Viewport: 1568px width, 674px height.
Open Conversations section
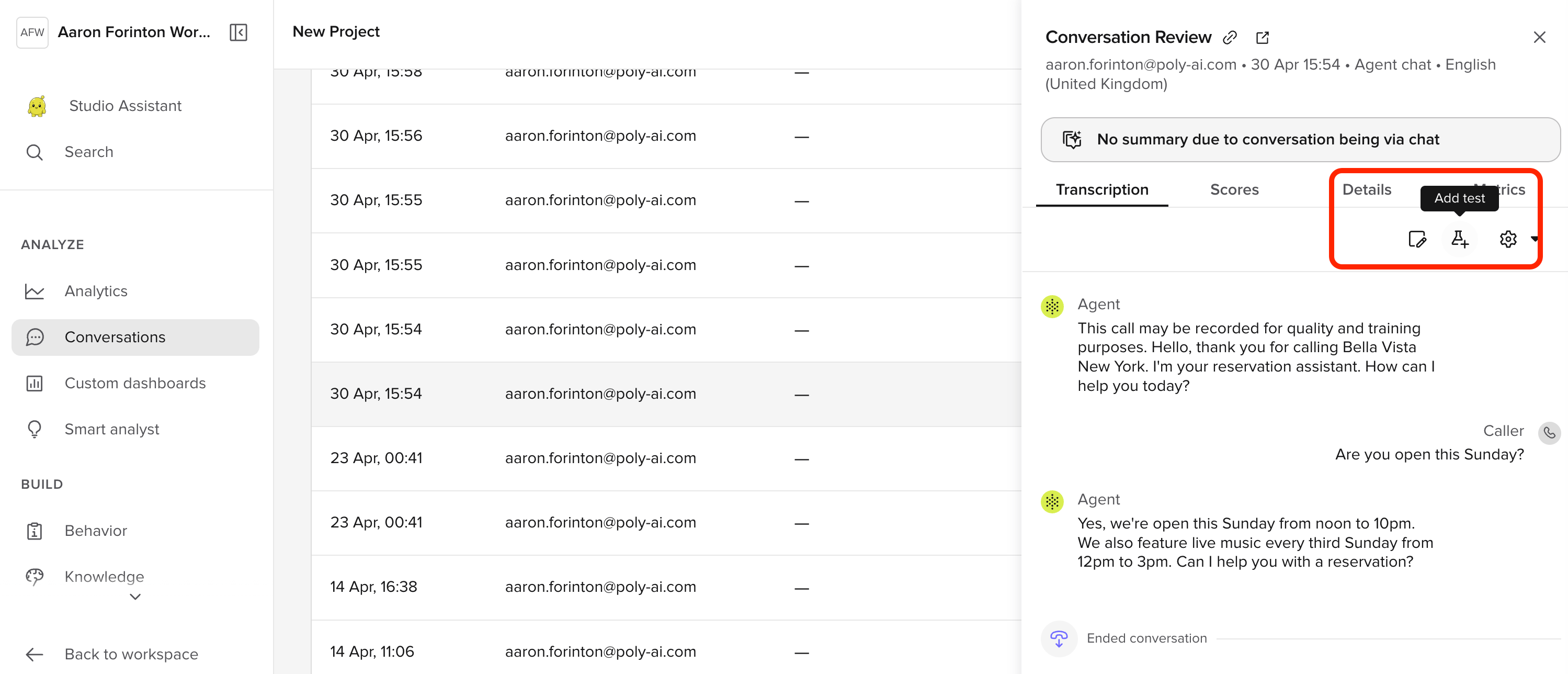pyautogui.click(x=135, y=338)
